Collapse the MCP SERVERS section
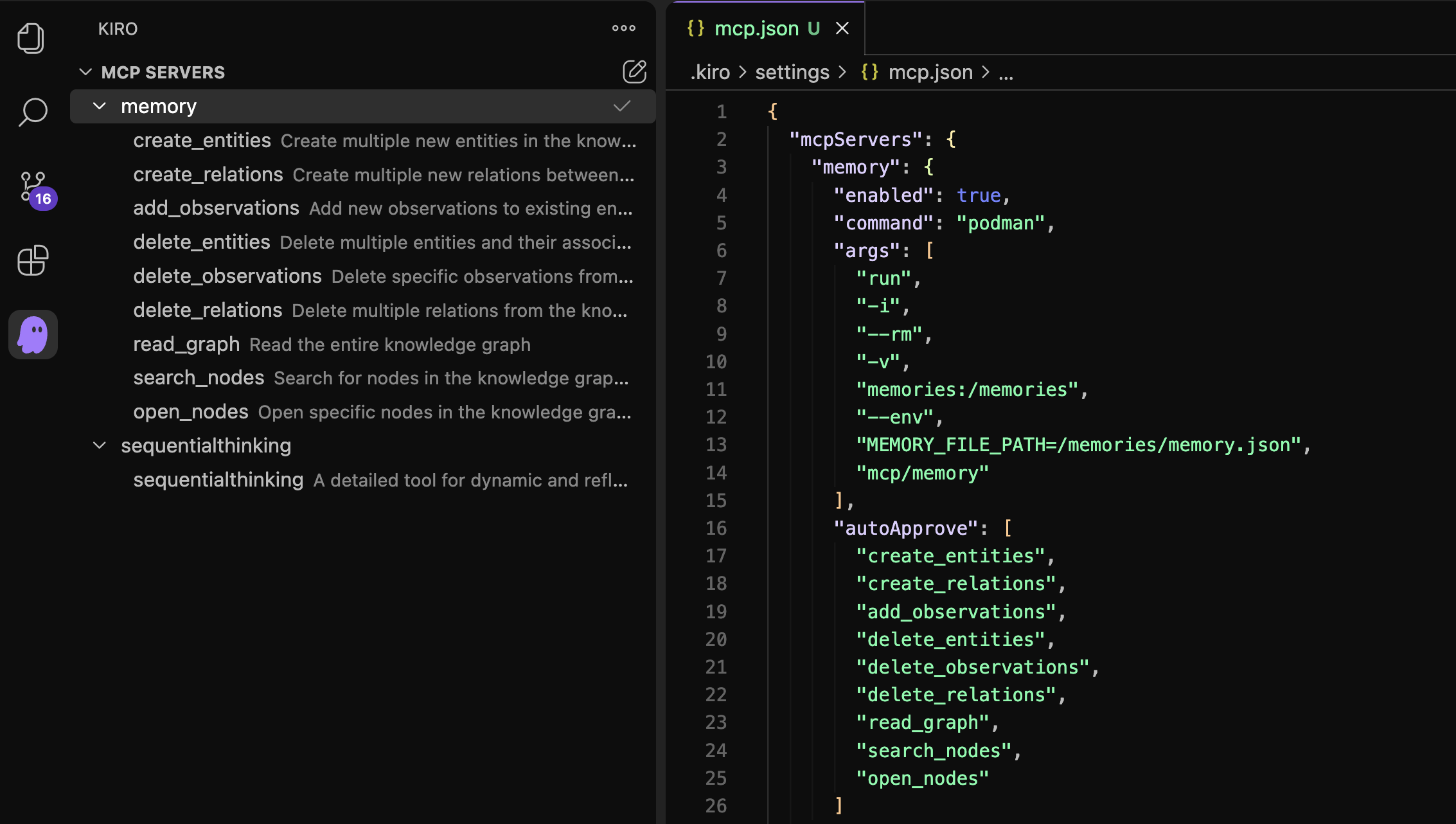This screenshot has width=1456, height=824. (x=85, y=72)
